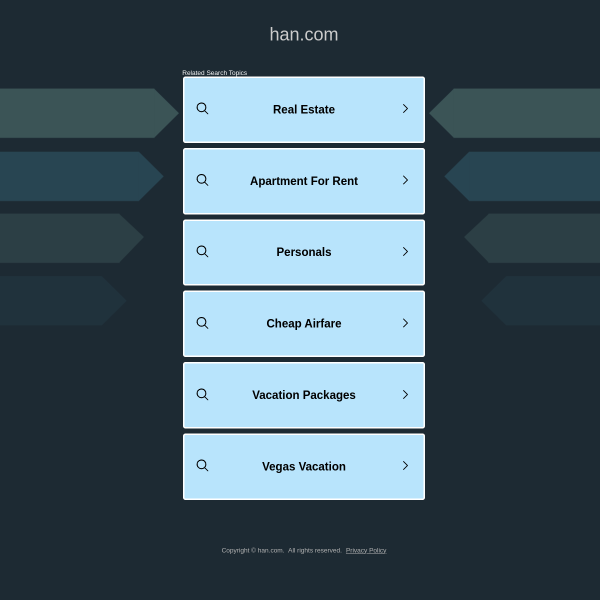Screen dimensions: 600x600
Task: Click the search icon beside Cheap Airfare
Action: click(x=202, y=323)
